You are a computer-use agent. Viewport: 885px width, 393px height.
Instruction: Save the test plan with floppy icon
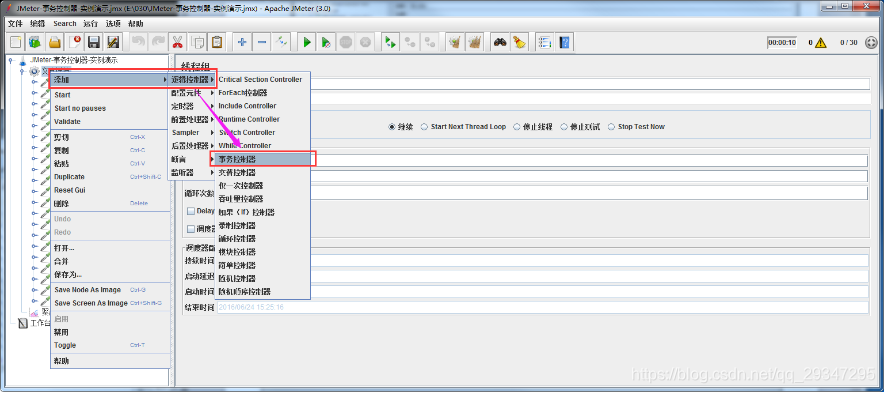pos(93,42)
